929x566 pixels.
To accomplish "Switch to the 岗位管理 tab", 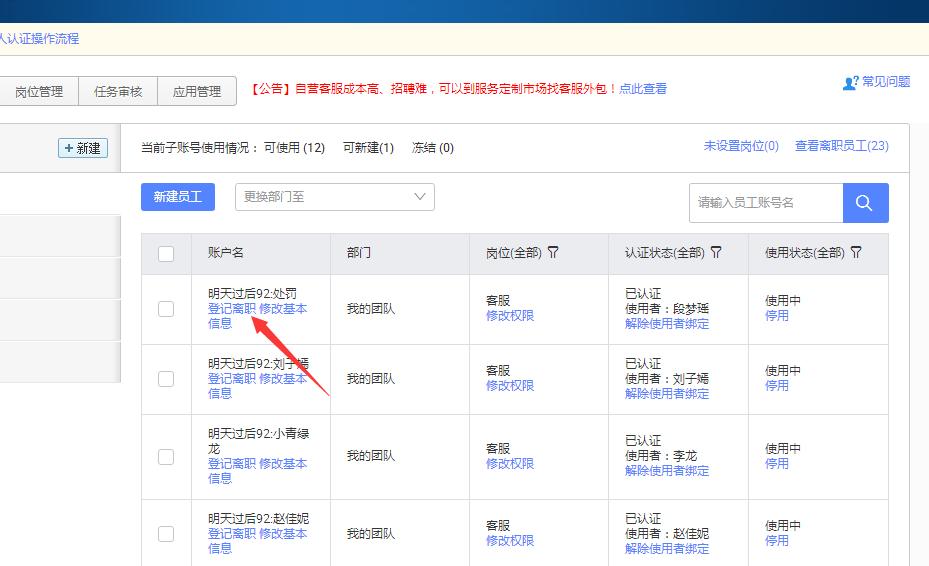I will 39,91.
